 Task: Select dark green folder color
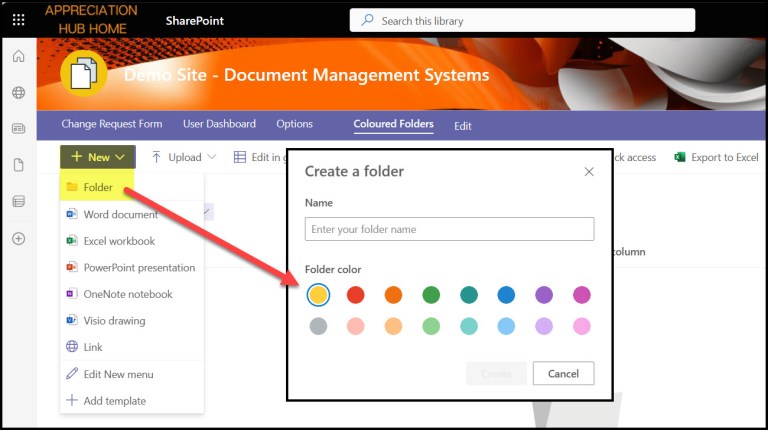click(431, 295)
